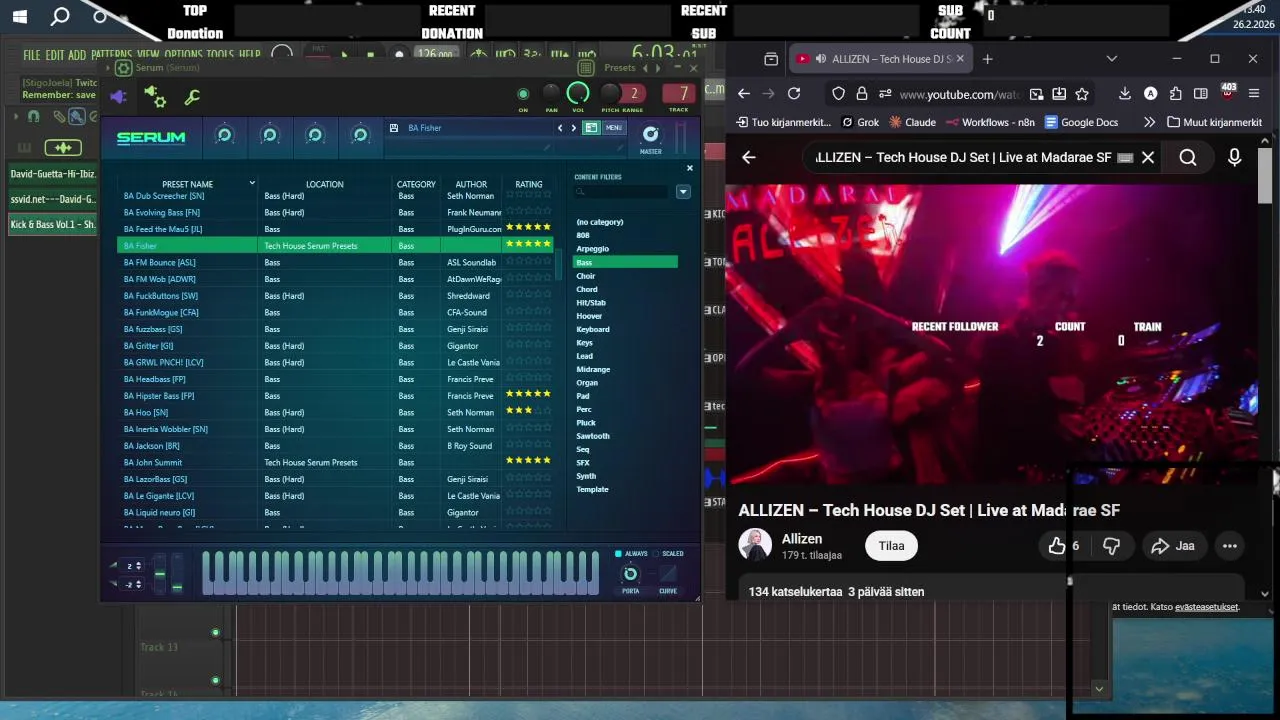Screen dimensions: 1280x720
Task: Open Serum plugin options gear icon
Action: pos(123,68)
